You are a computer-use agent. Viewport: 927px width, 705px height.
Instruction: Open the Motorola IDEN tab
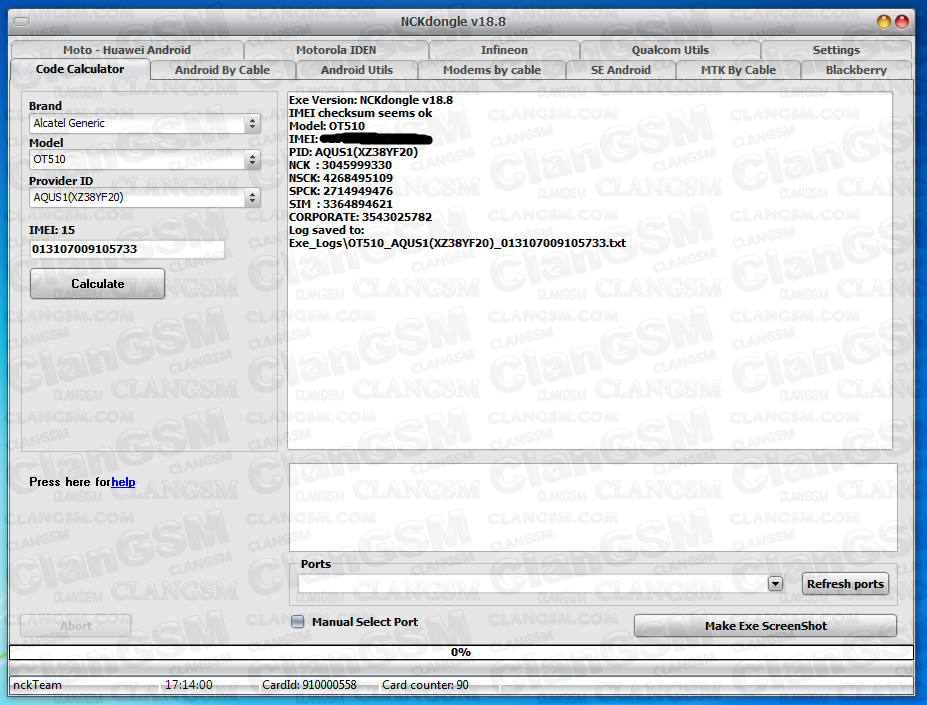[x=336, y=50]
